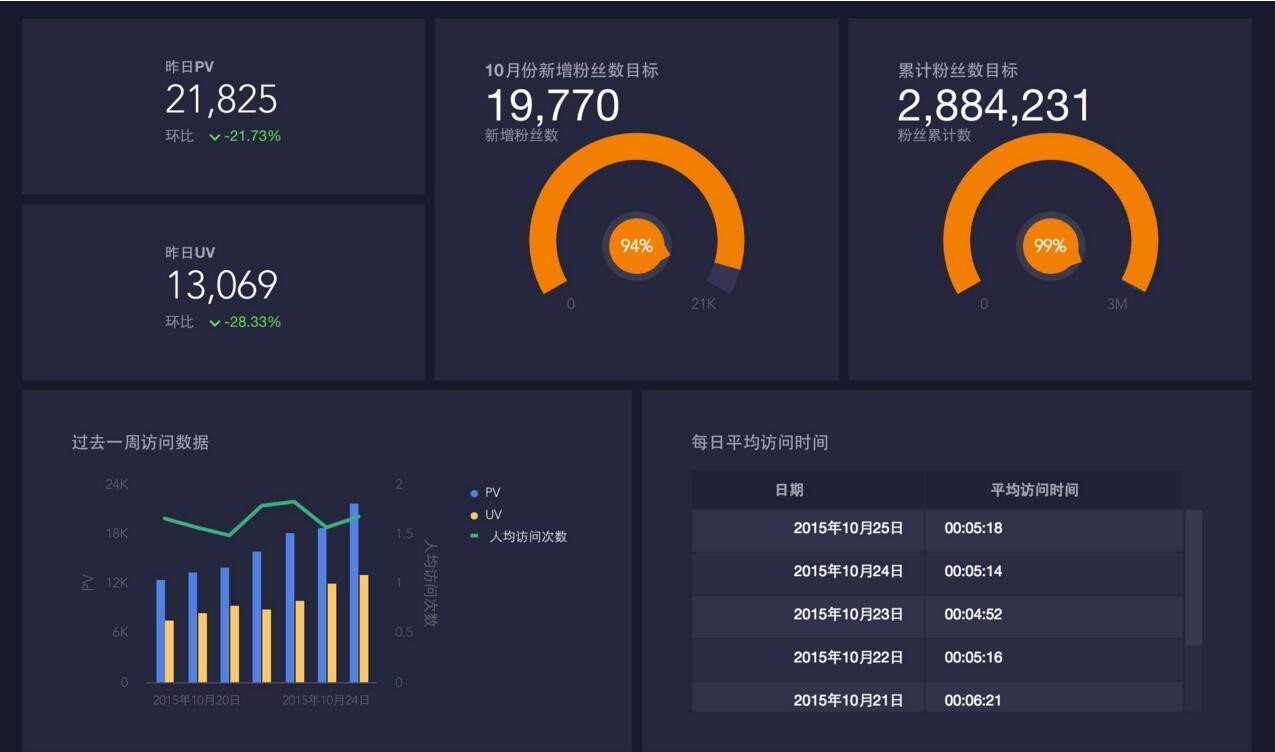Click the green 人均访问次数 legend marker
This screenshot has height=752, width=1275.
475,537
